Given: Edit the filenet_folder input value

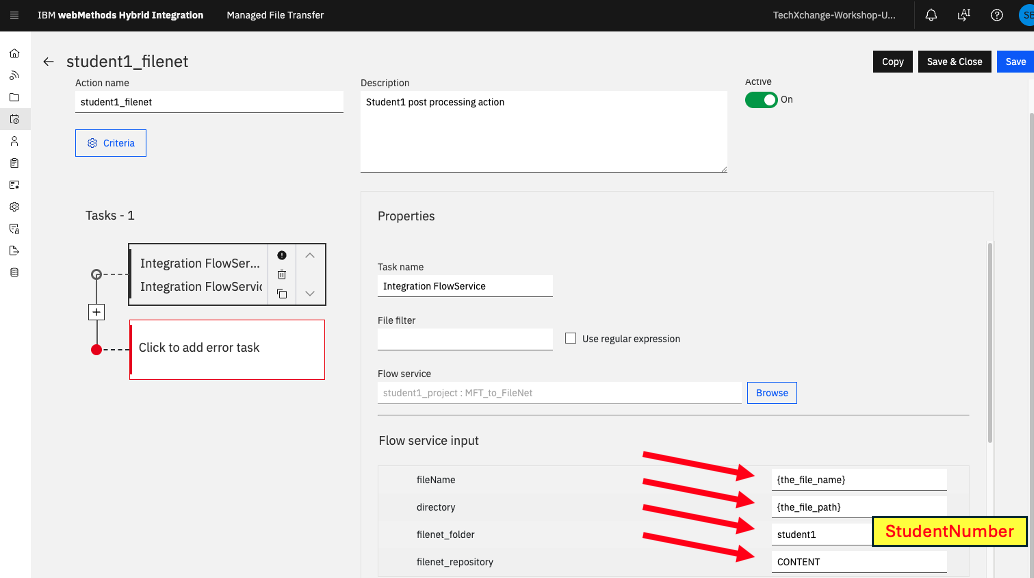Looking at the screenshot, I should pyautogui.click(x=822, y=535).
